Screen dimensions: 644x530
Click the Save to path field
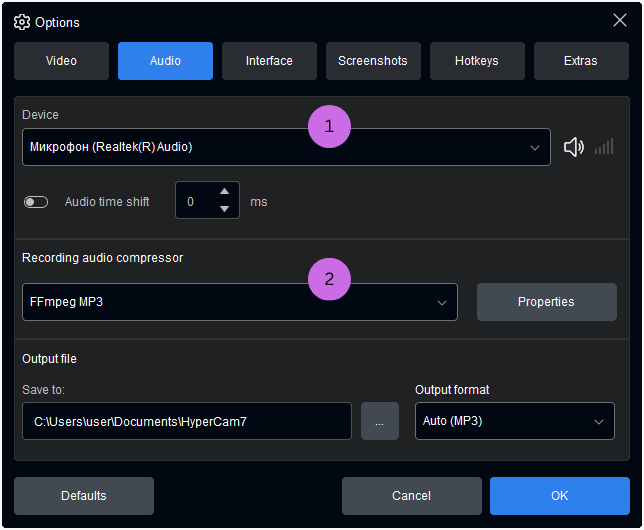click(187, 421)
